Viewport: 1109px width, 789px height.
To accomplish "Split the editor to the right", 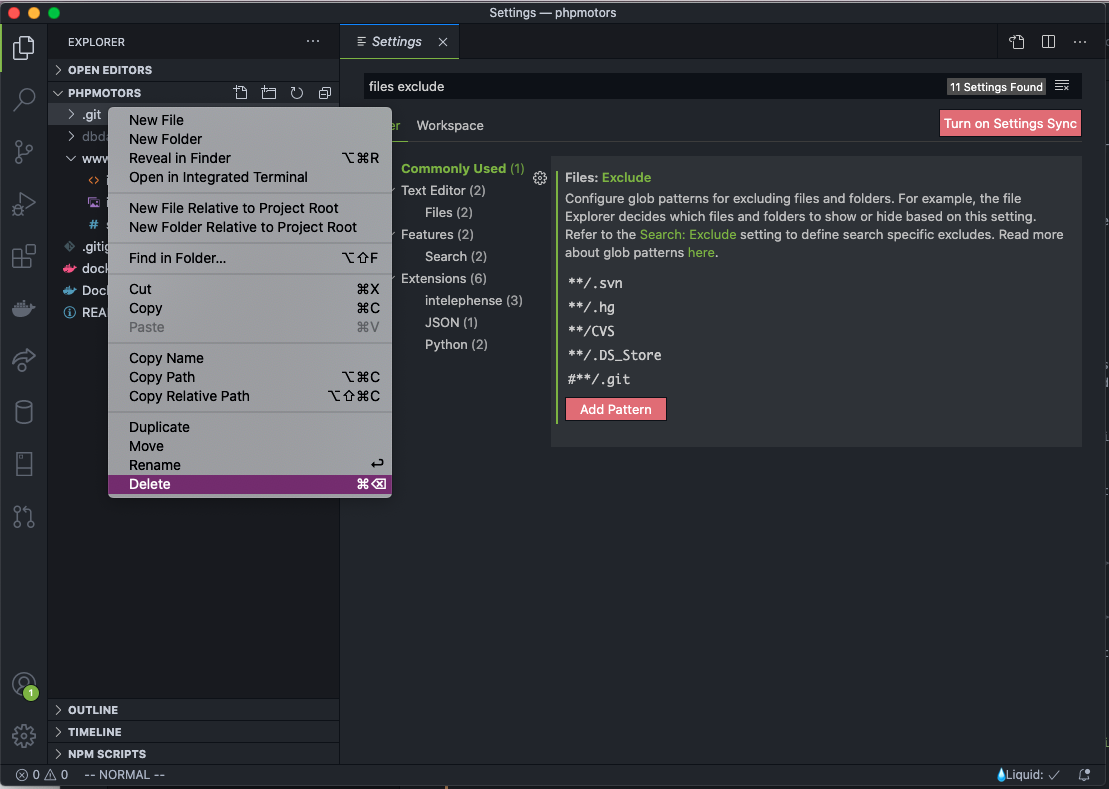I will tap(1048, 42).
